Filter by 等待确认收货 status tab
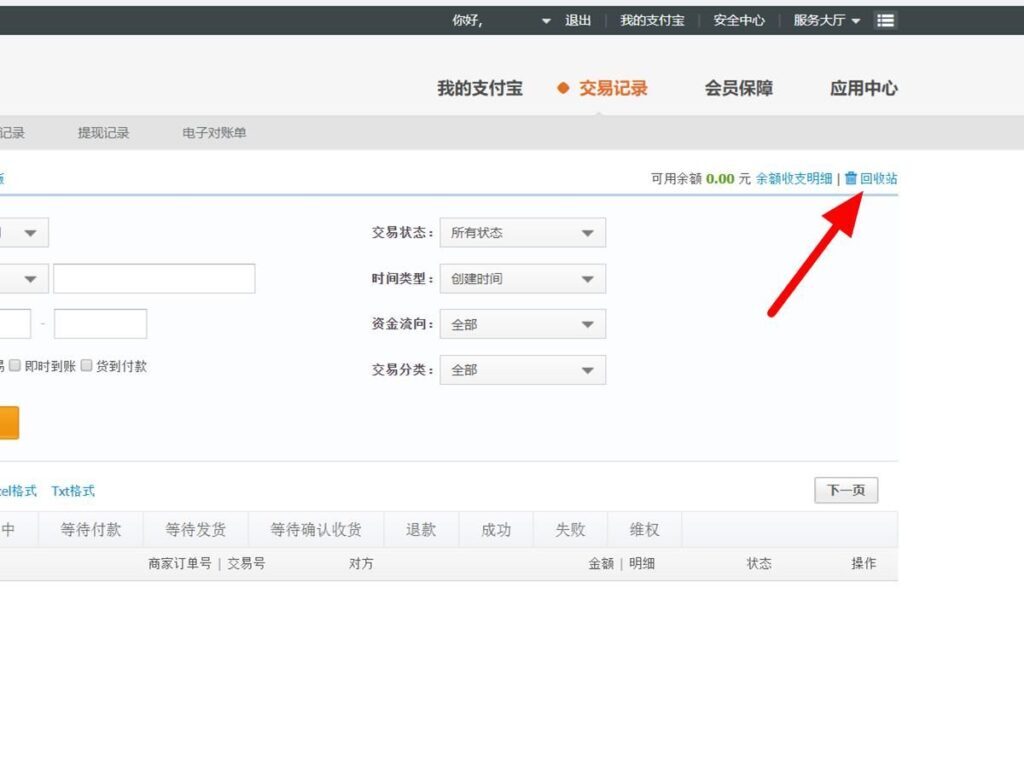Image resolution: width=1024 pixels, height=768 pixels. (316, 529)
